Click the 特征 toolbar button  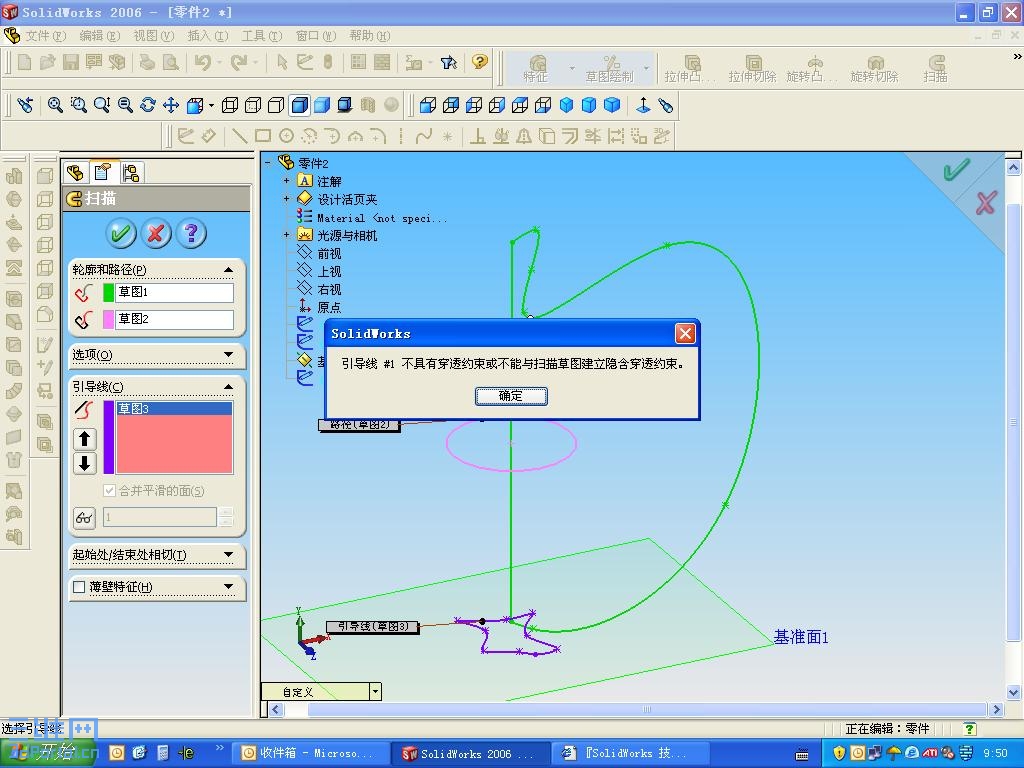pos(536,69)
